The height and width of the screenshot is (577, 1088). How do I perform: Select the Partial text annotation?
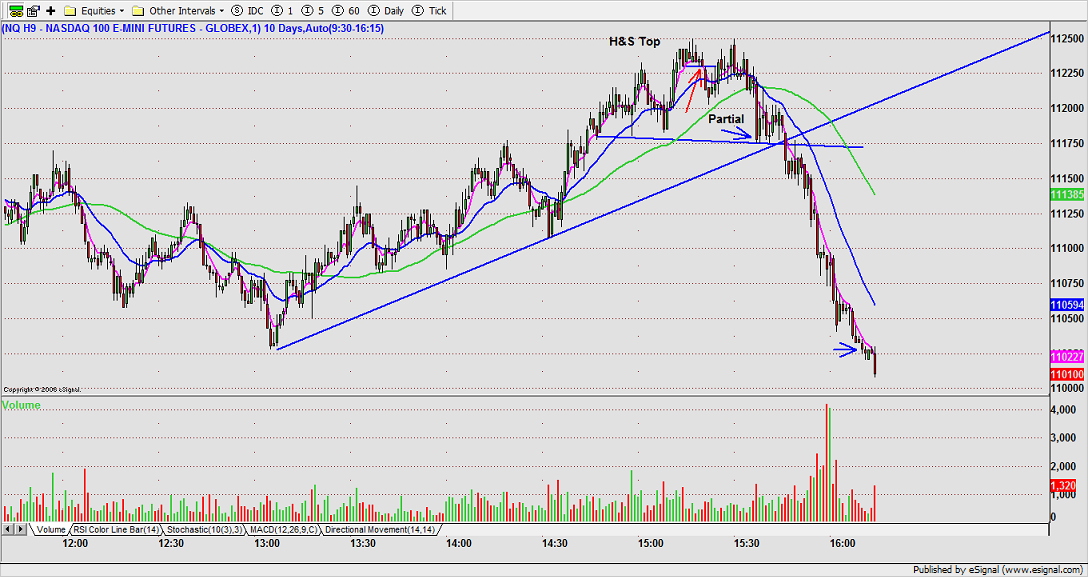[726, 119]
